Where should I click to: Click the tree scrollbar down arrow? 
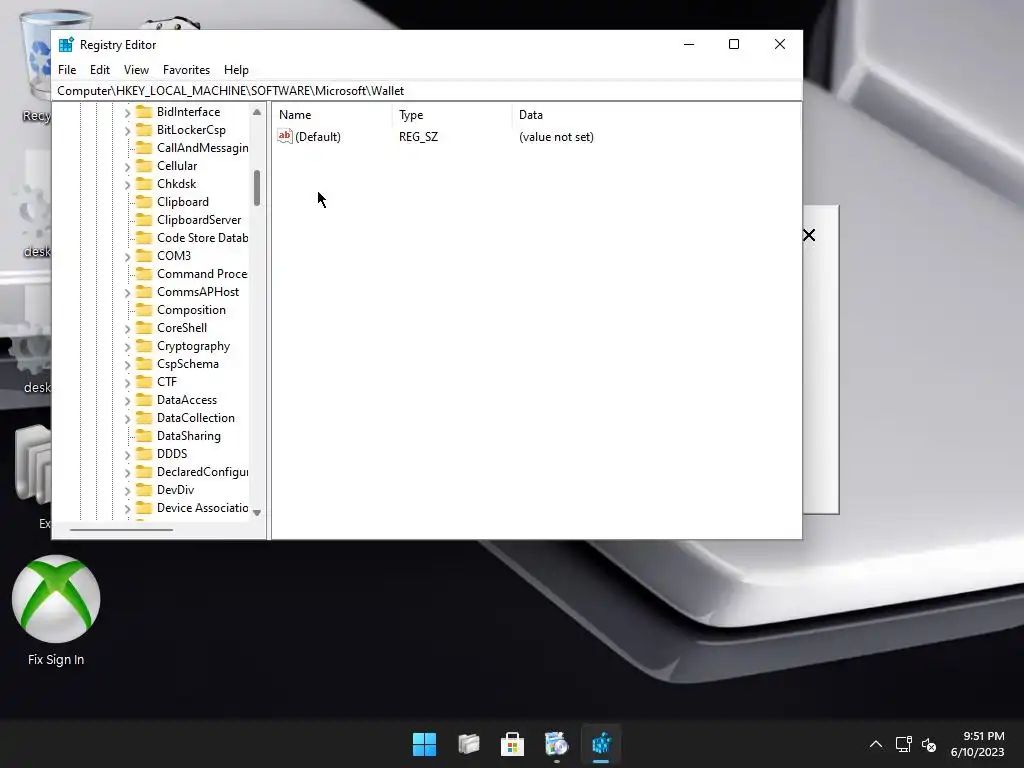point(257,513)
